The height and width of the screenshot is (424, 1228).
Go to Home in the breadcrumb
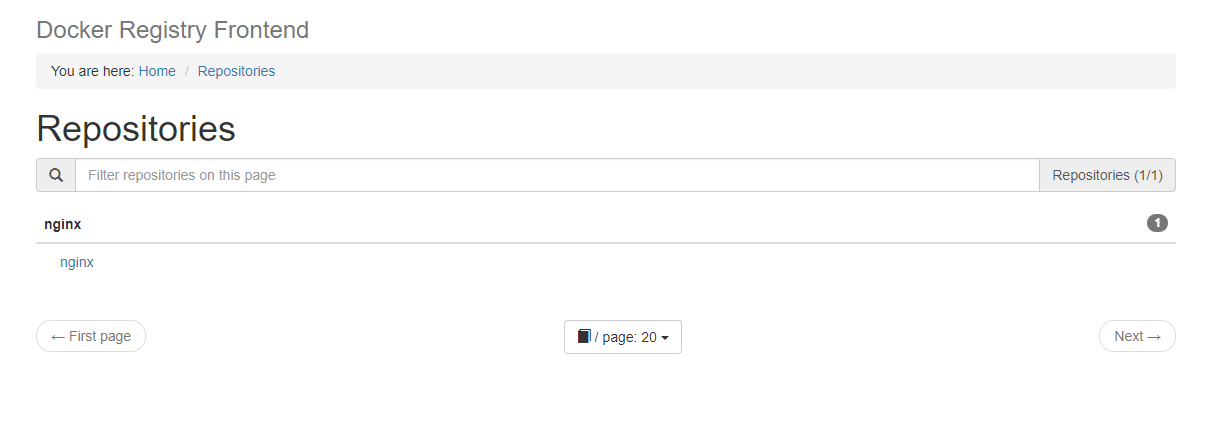click(x=157, y=71)
